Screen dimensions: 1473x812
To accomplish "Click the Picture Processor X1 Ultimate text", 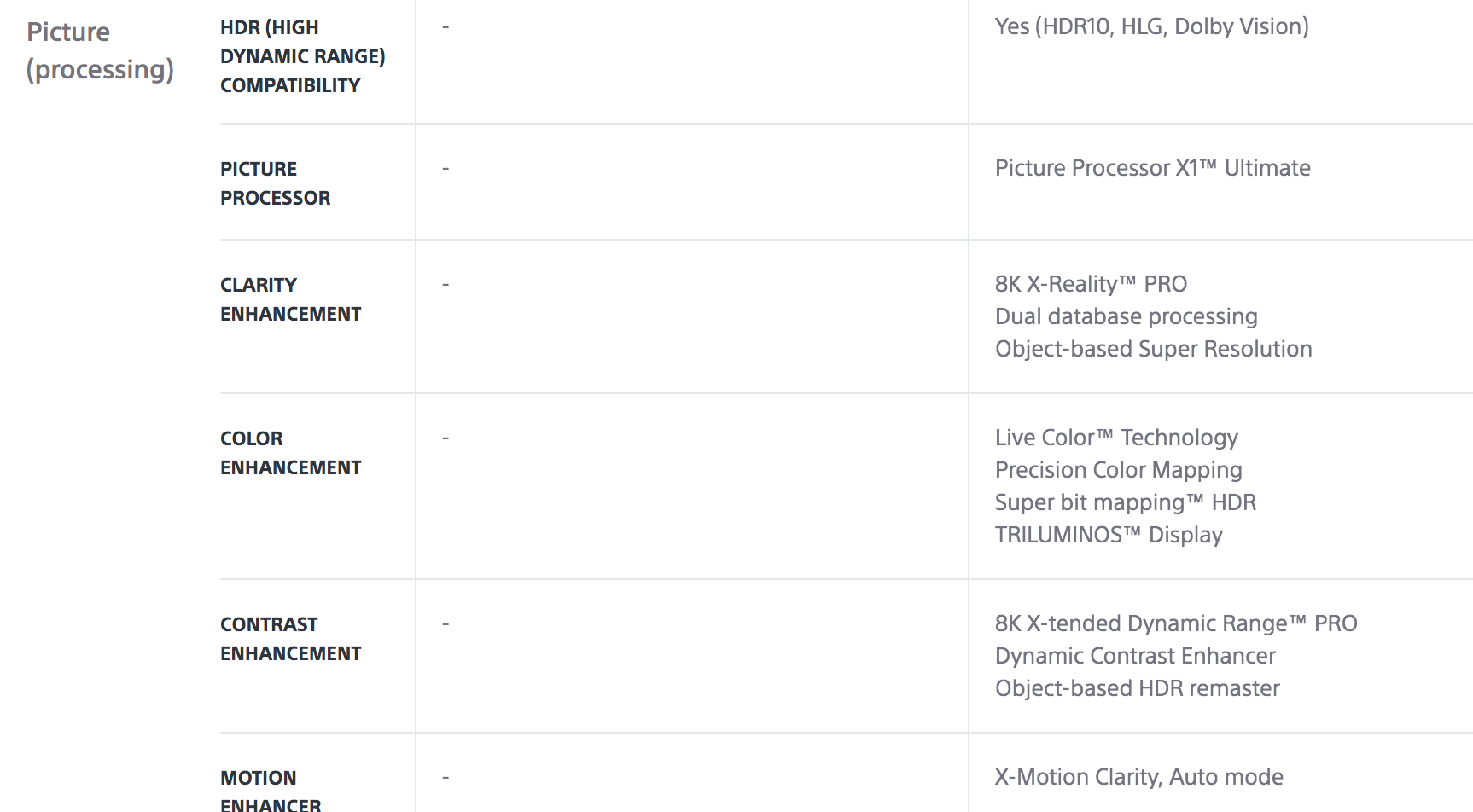I will tap(1152, 168).
